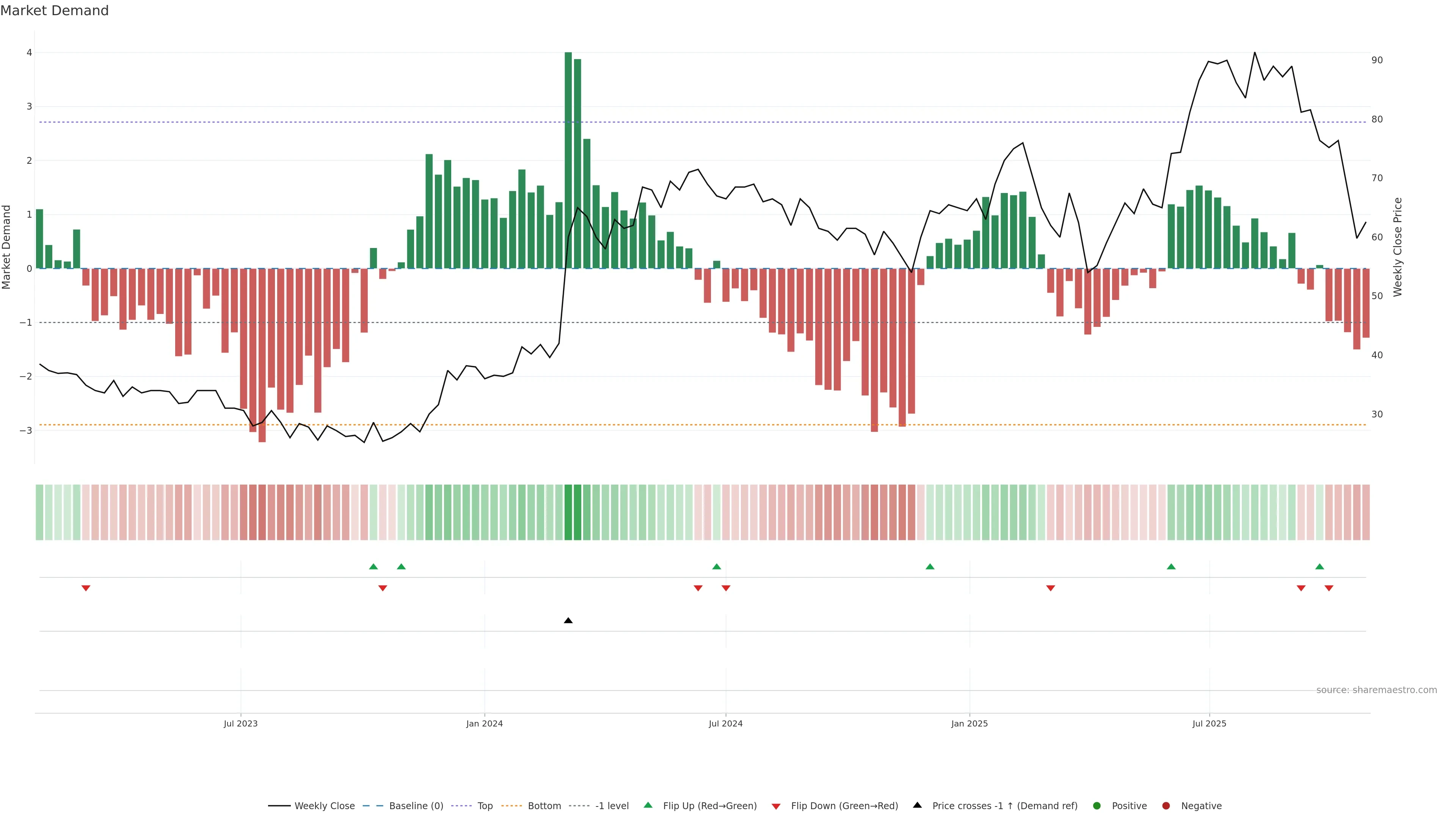
Task: Click the red Negative dot in the legend
Action: [1166, 806]
